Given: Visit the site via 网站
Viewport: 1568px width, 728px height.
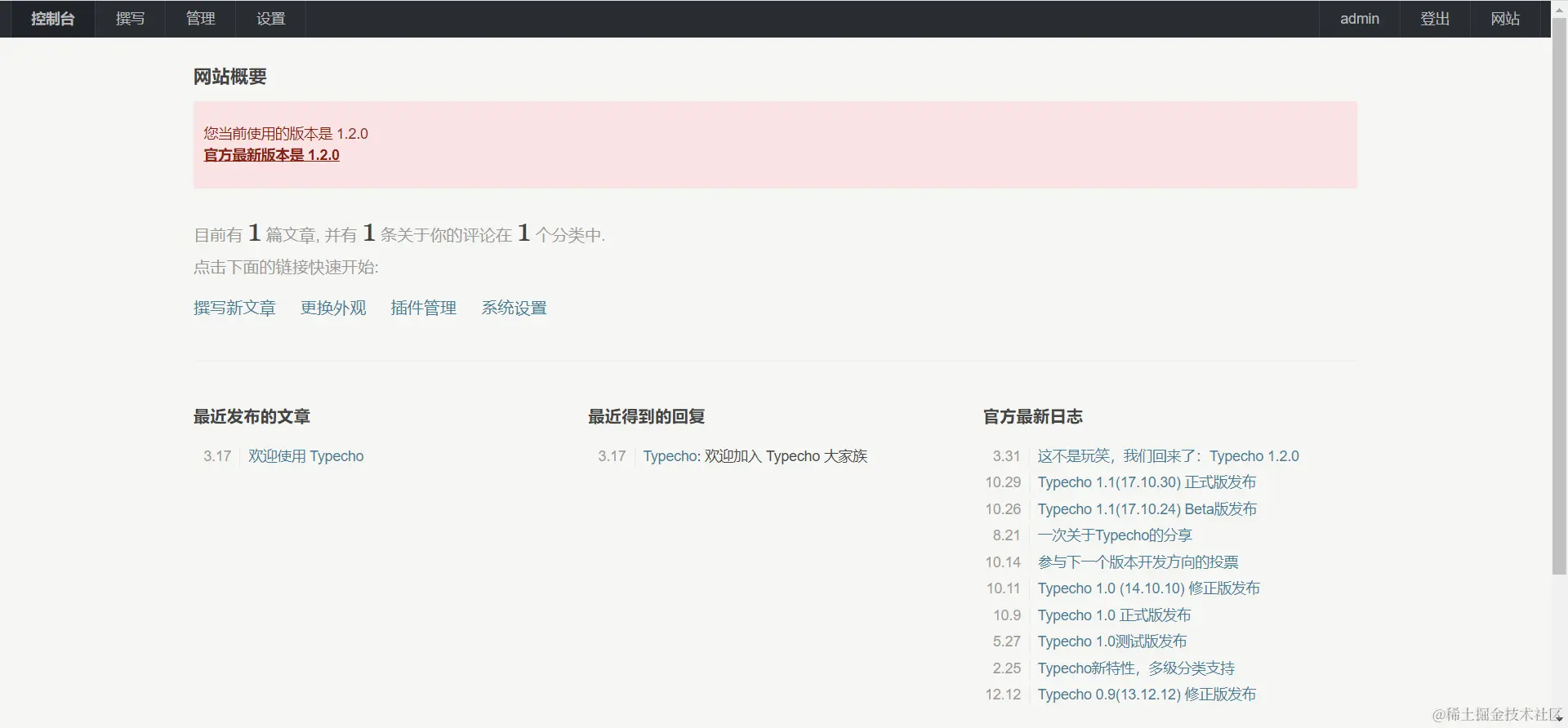Looking at the screenshot, I should [x=1505, y=19].
